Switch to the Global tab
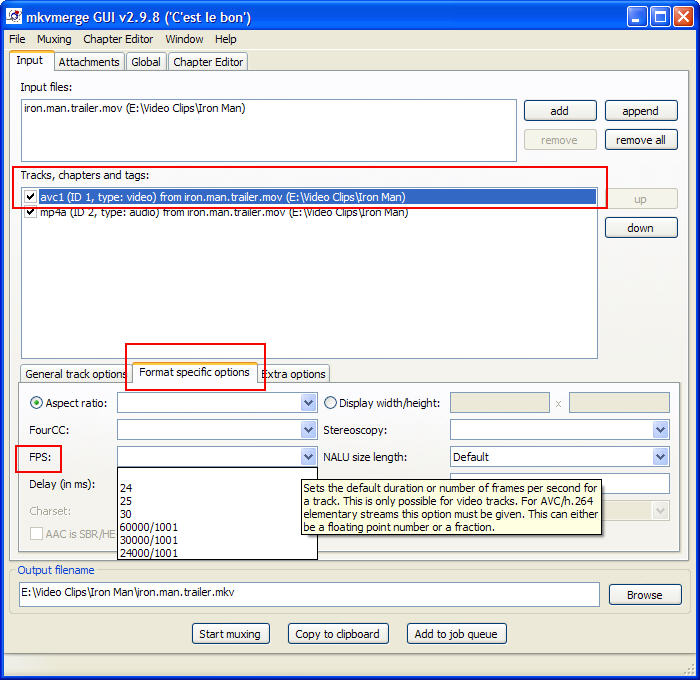 pos(146,62)
